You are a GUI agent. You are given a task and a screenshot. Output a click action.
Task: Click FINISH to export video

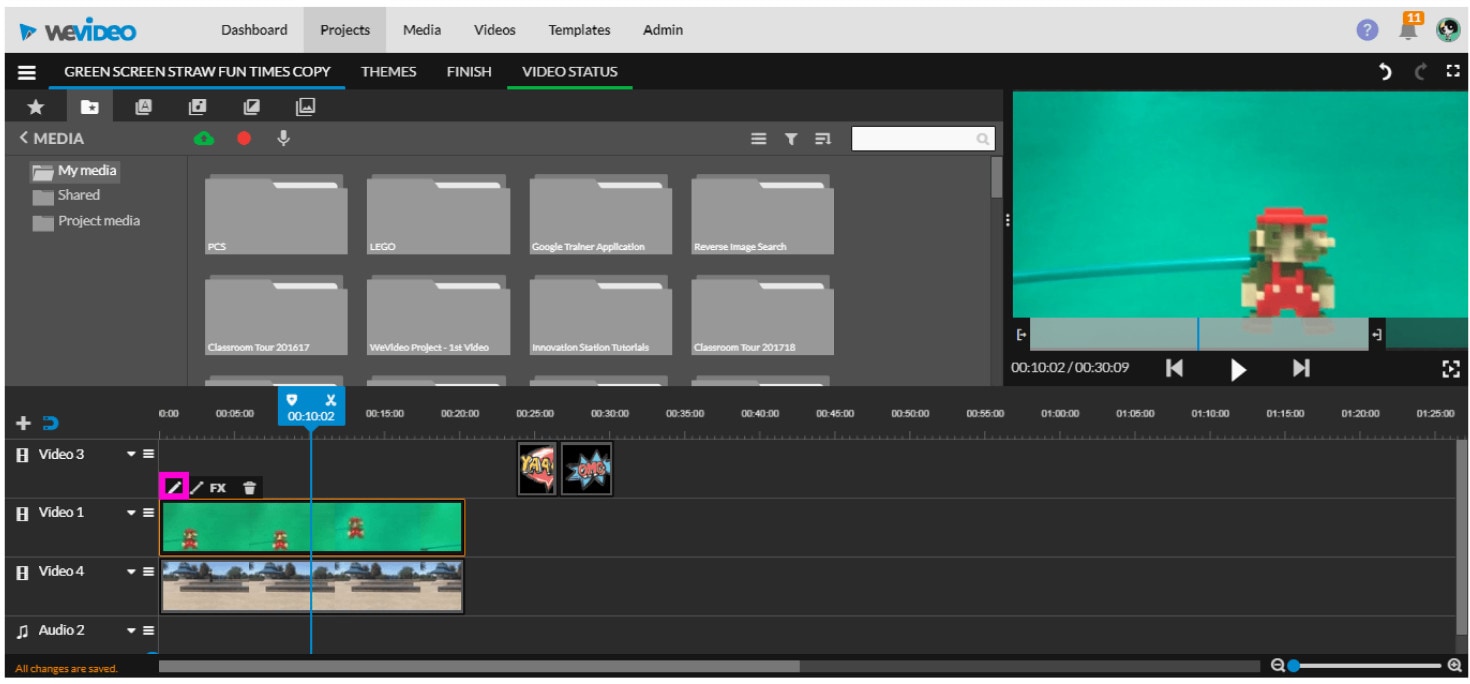(x=469, y=72)
